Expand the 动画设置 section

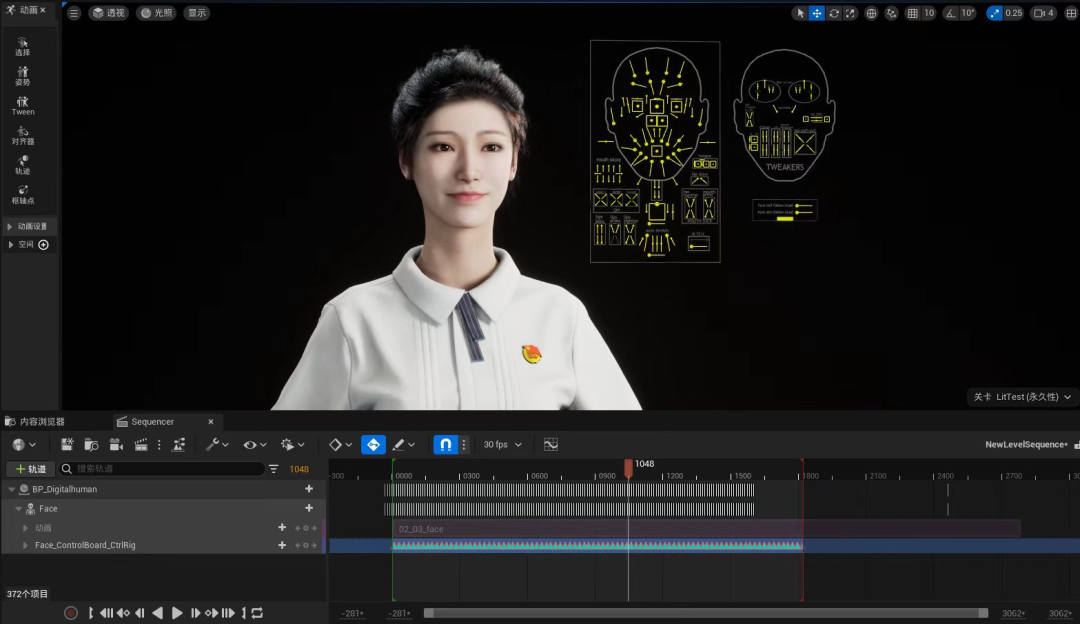[x=30, y=226]
